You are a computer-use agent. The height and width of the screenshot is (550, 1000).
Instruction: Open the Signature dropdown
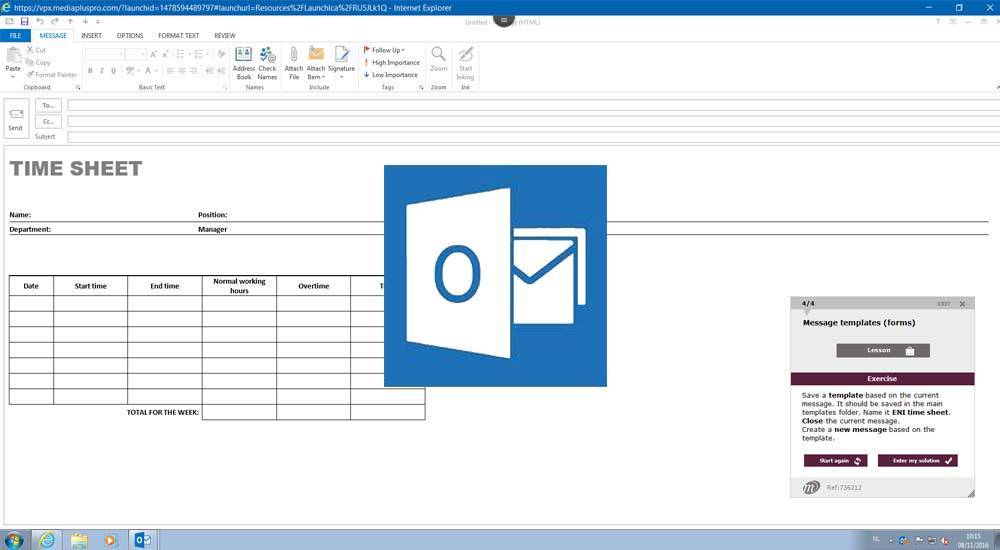(x=341, y=62)
